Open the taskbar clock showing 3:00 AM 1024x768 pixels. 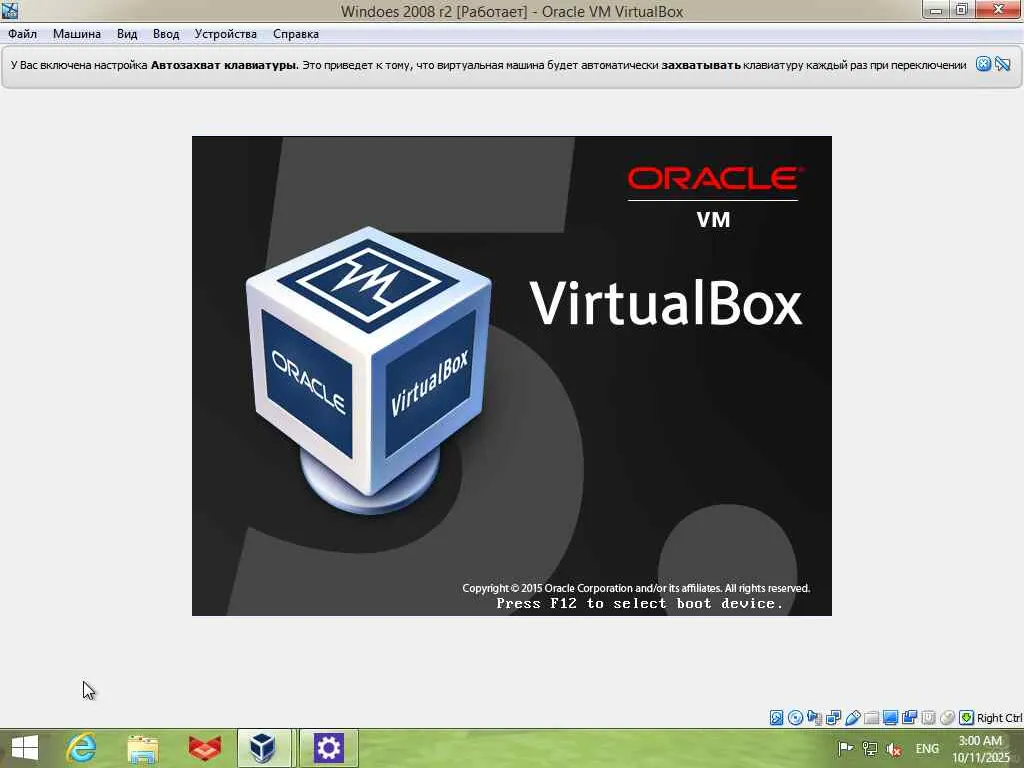980,748
